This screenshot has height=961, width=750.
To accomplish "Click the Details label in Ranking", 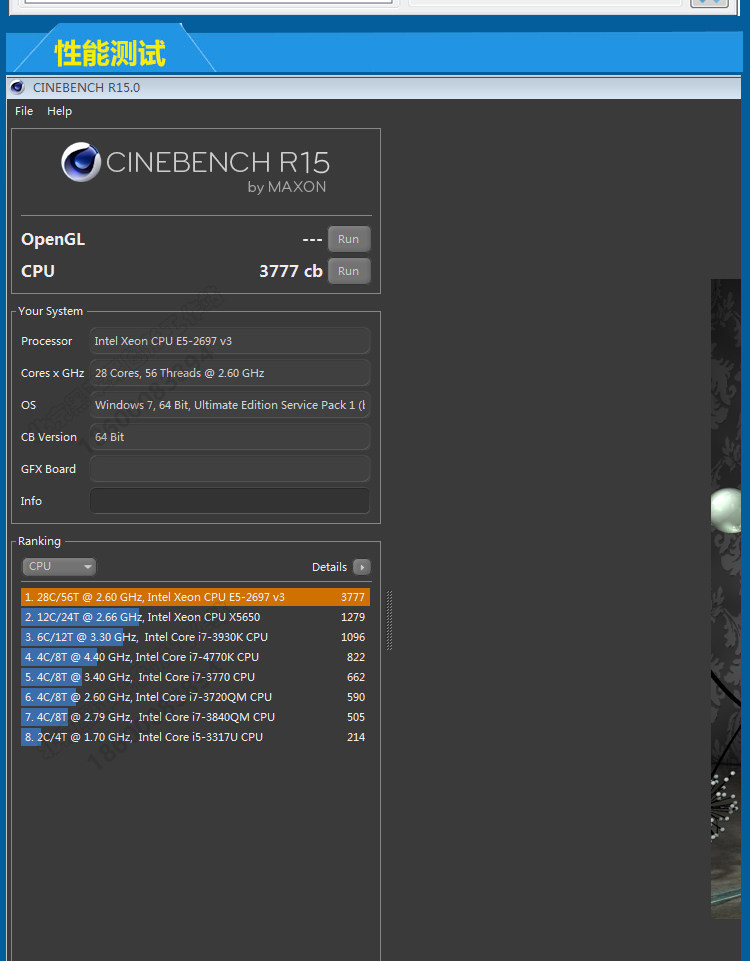I will (x=329, y=567).
